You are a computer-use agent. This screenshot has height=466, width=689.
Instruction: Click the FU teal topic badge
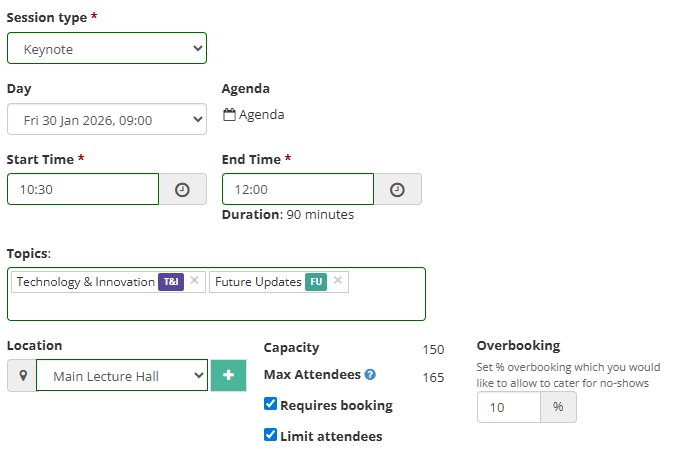(x=316, y=282)
